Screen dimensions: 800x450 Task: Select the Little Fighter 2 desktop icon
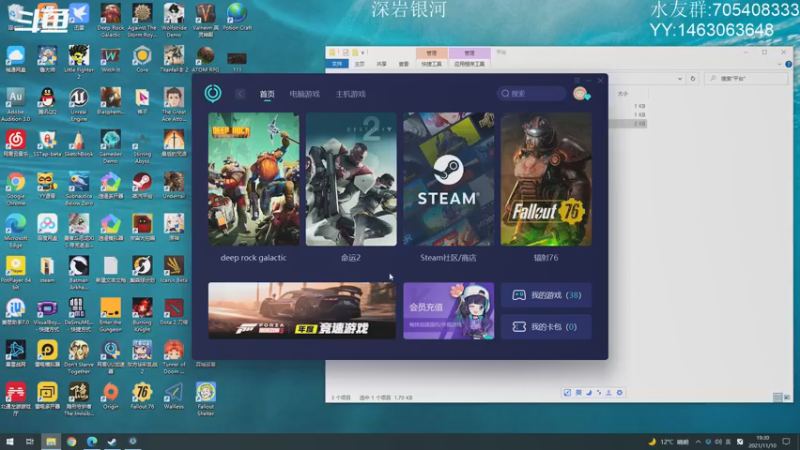point(79,62)
